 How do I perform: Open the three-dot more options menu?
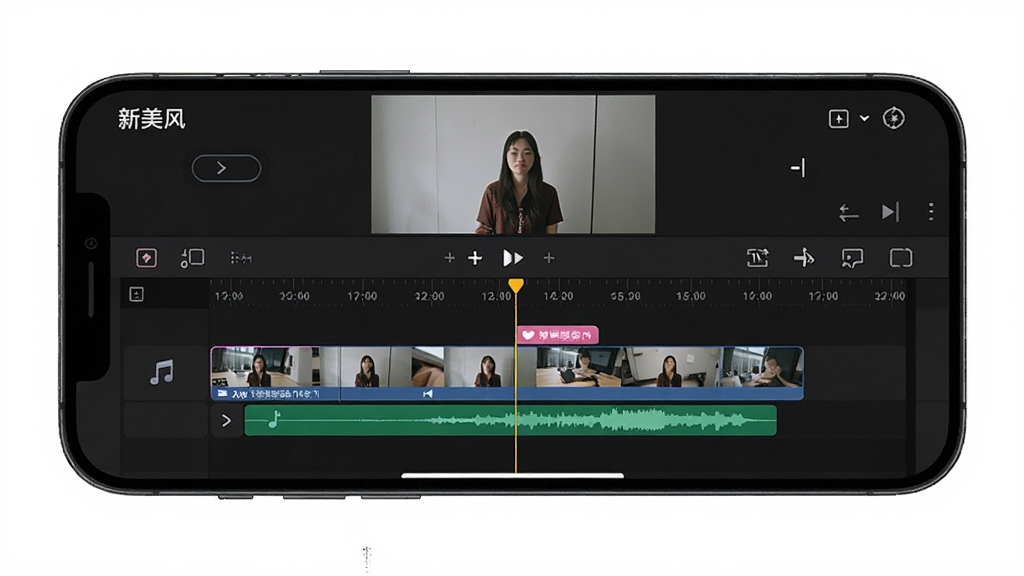[x=931, y=212]
